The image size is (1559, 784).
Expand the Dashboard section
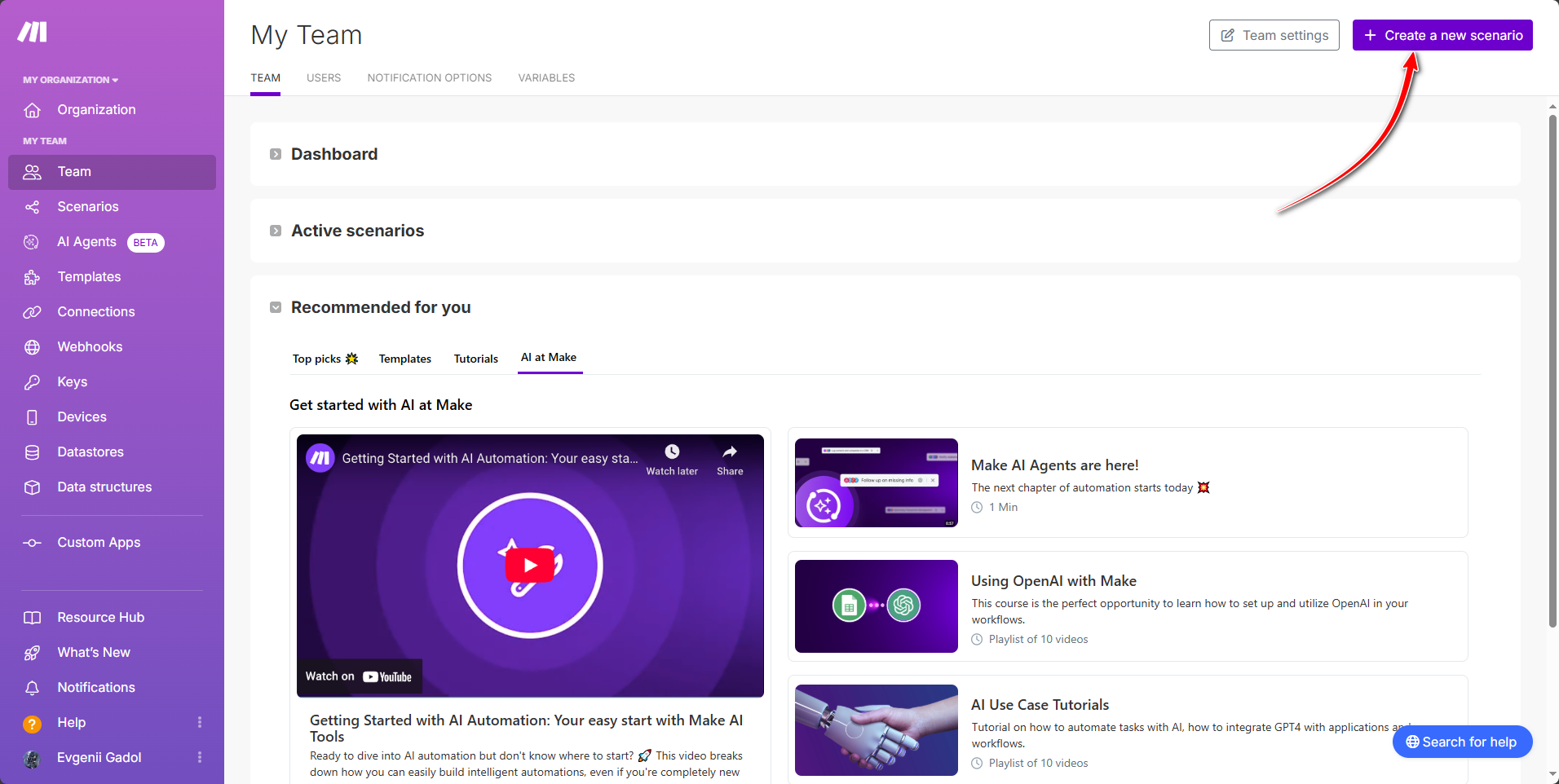tap(276, 154)
